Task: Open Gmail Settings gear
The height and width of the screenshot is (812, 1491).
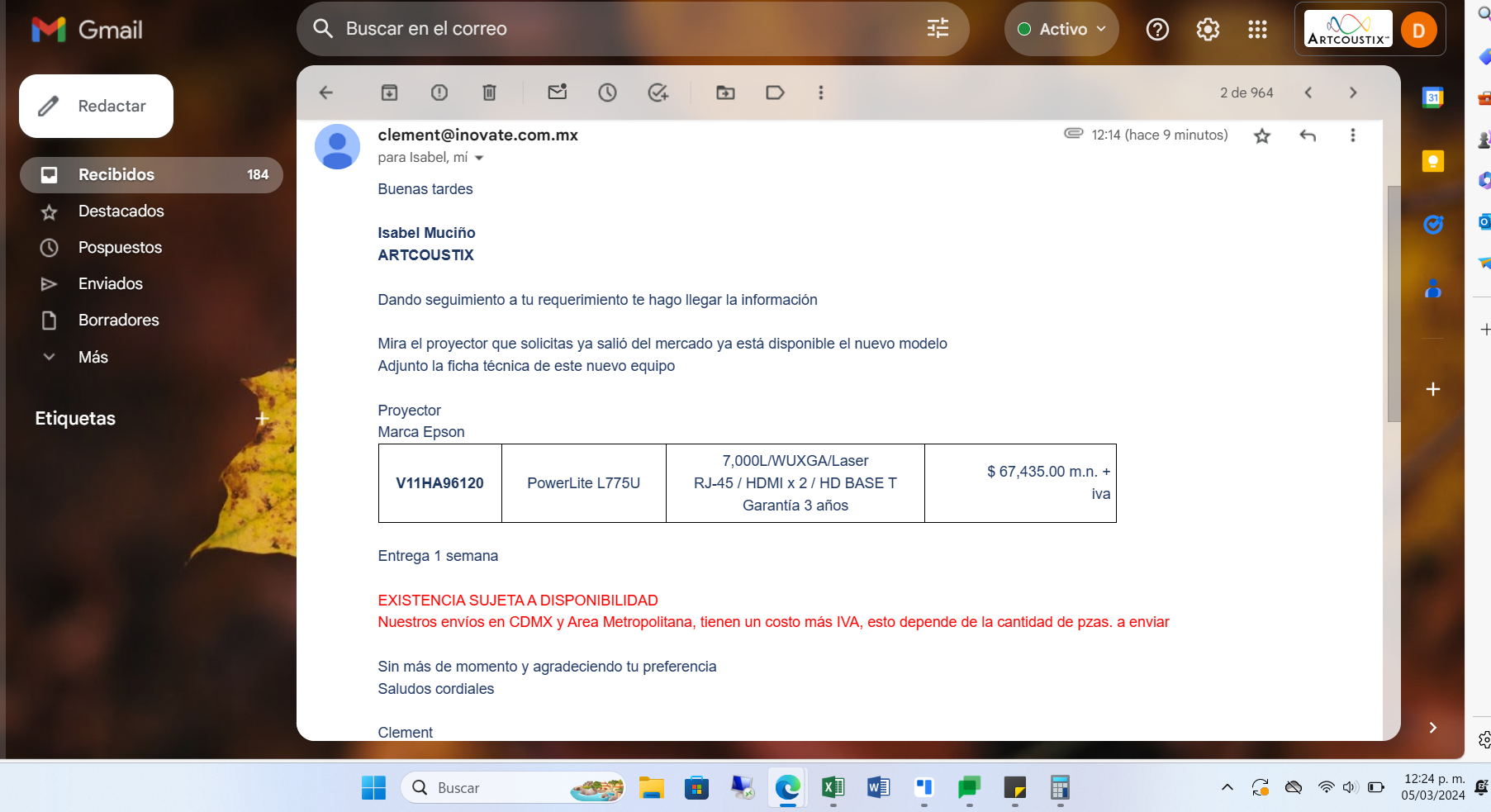Action: tap(1208, 30)
